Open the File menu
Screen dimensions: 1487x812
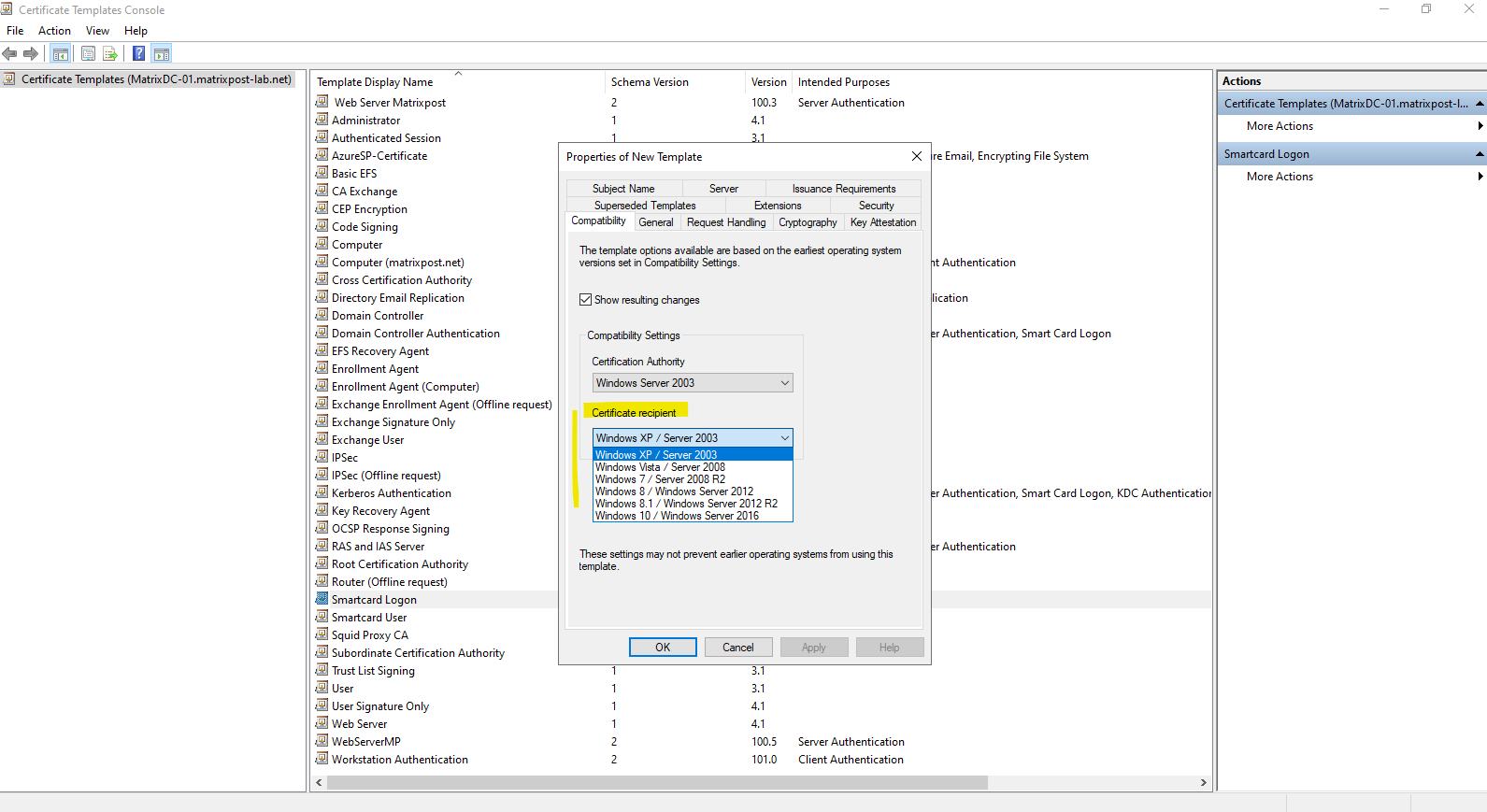coord(15,31)
